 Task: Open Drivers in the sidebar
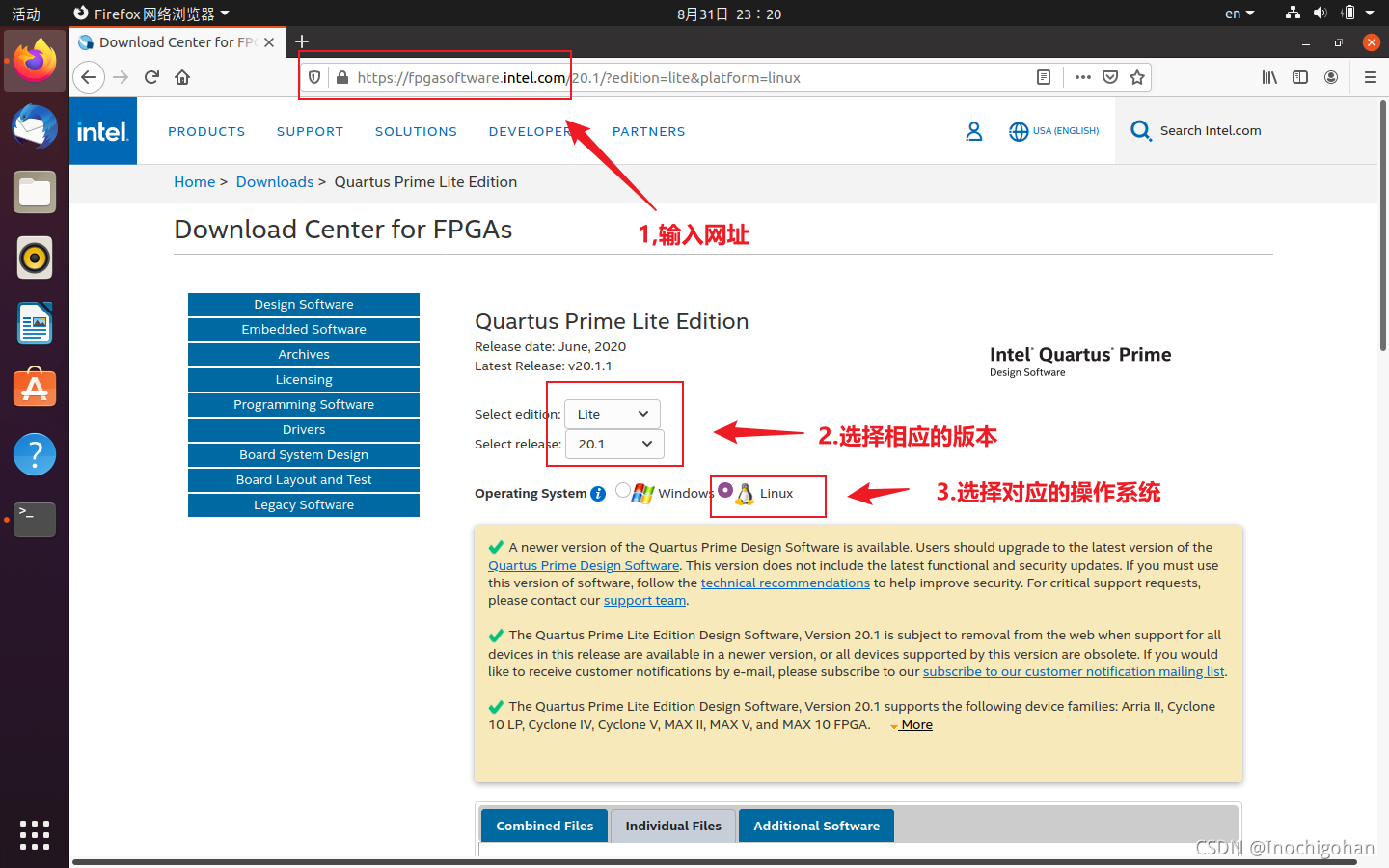[304, 430]
